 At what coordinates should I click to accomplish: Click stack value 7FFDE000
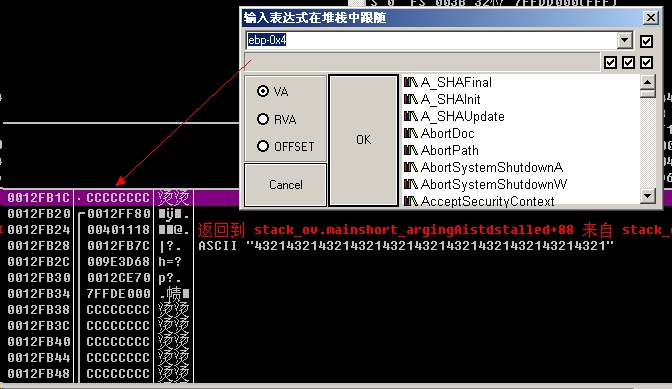pos(119,293)
